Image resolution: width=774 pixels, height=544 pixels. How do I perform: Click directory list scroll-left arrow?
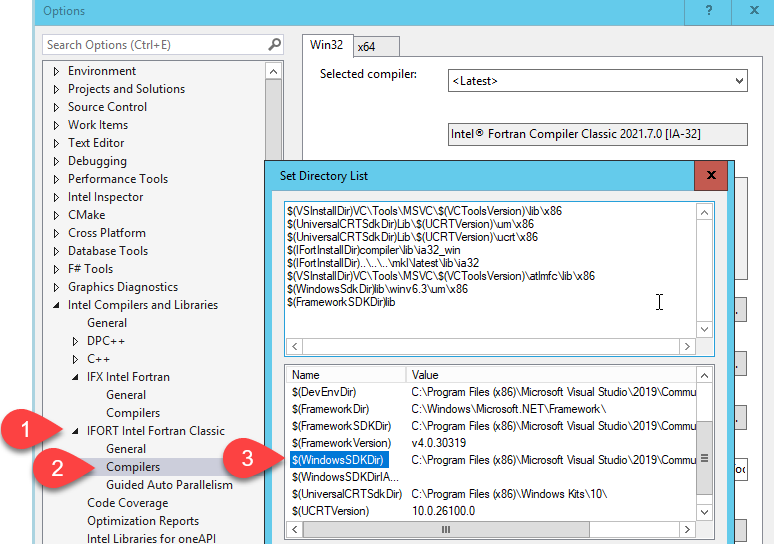coord(295,347)
